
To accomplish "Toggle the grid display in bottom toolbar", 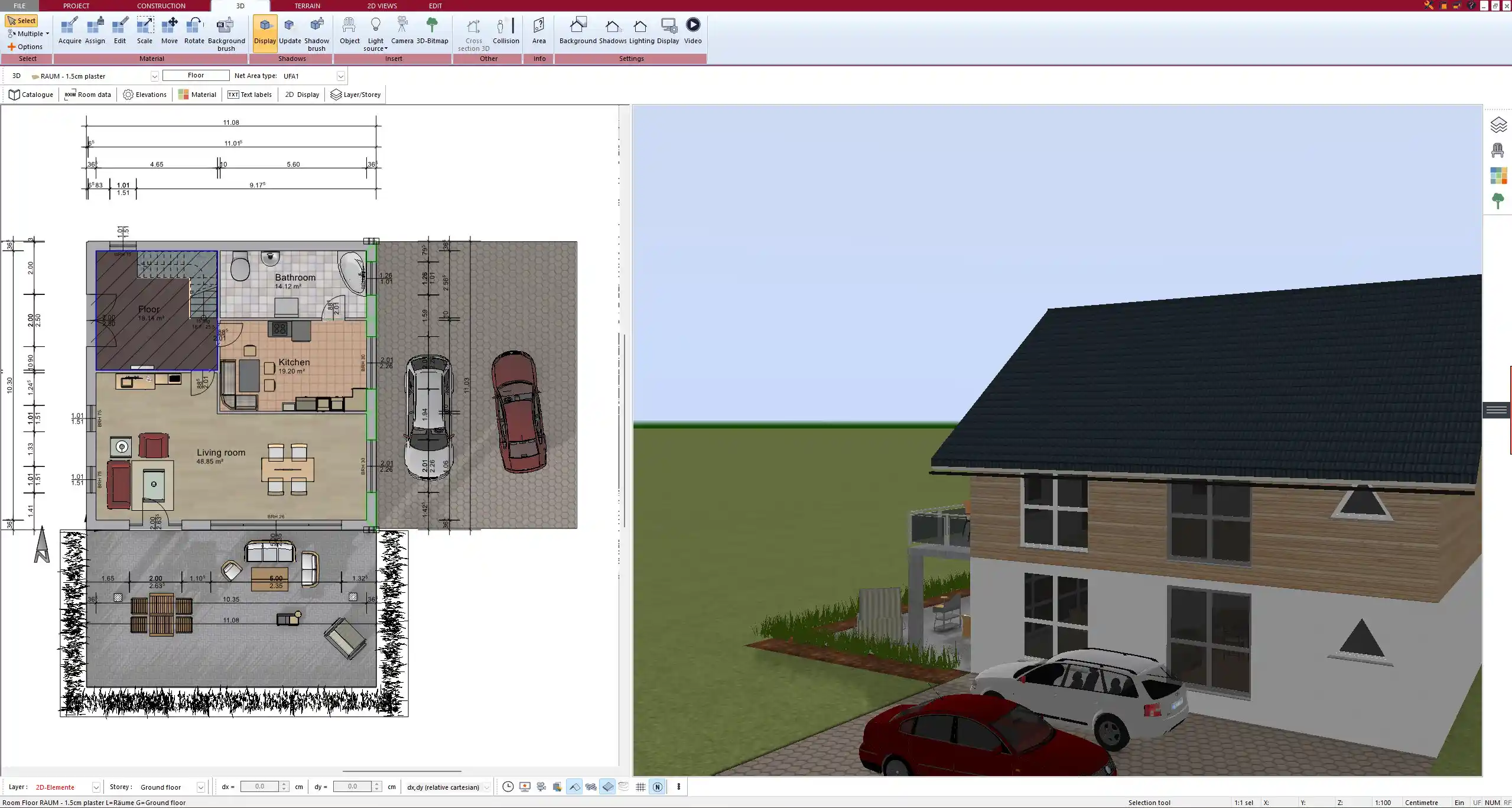I will 640,787.
